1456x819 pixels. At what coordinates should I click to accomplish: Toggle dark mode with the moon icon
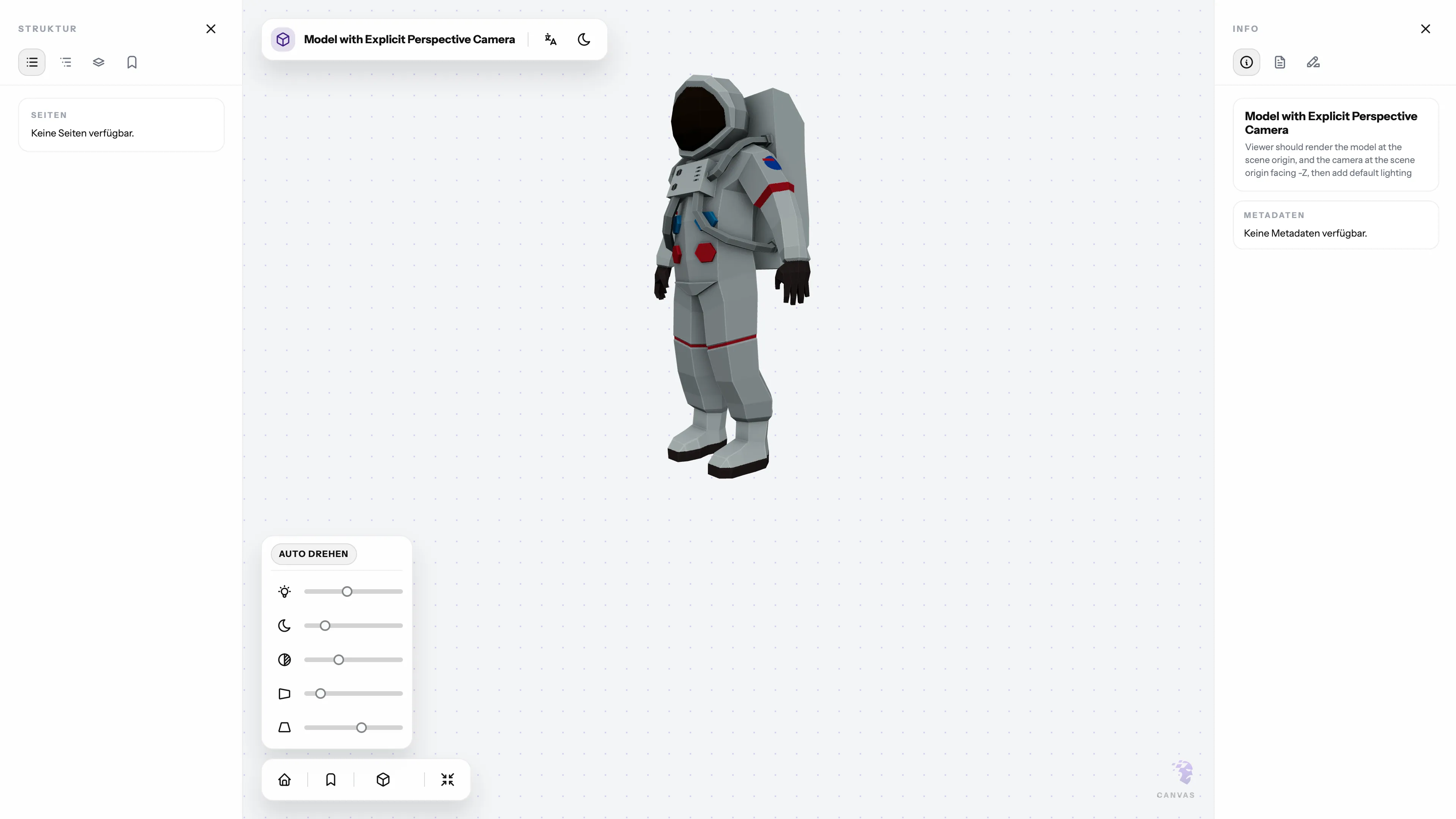(x=584, y=39)
